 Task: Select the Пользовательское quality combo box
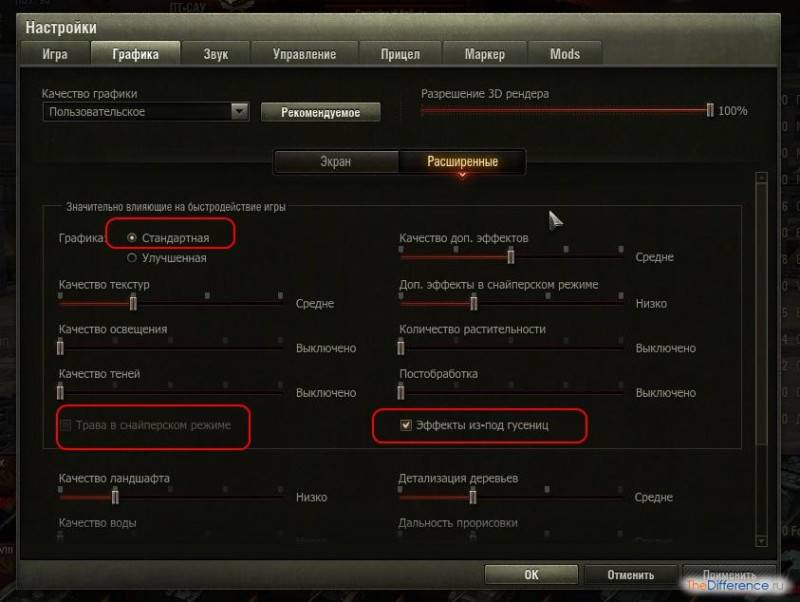point(146,112)
